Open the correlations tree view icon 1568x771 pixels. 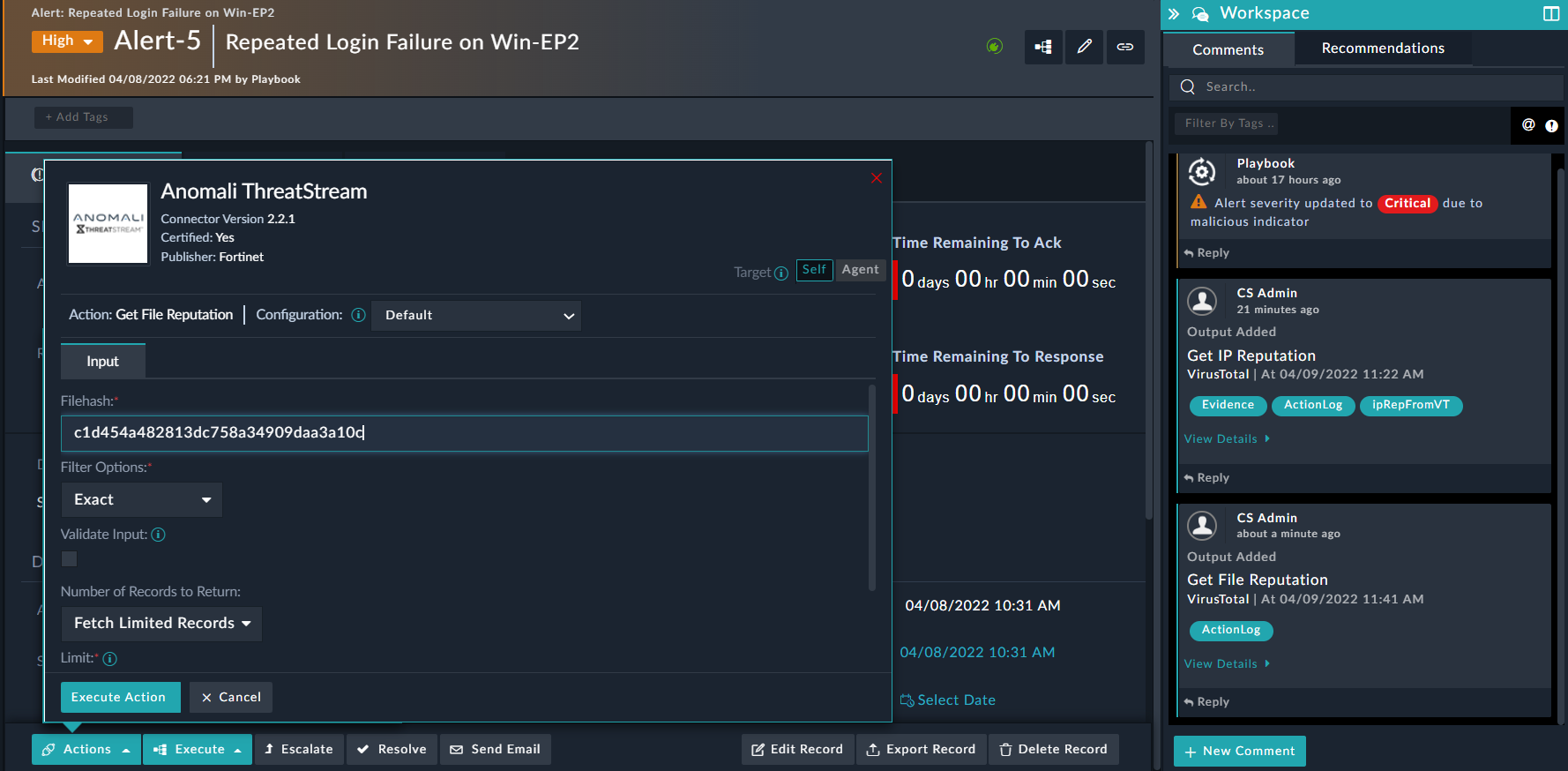coord(1043,47)
